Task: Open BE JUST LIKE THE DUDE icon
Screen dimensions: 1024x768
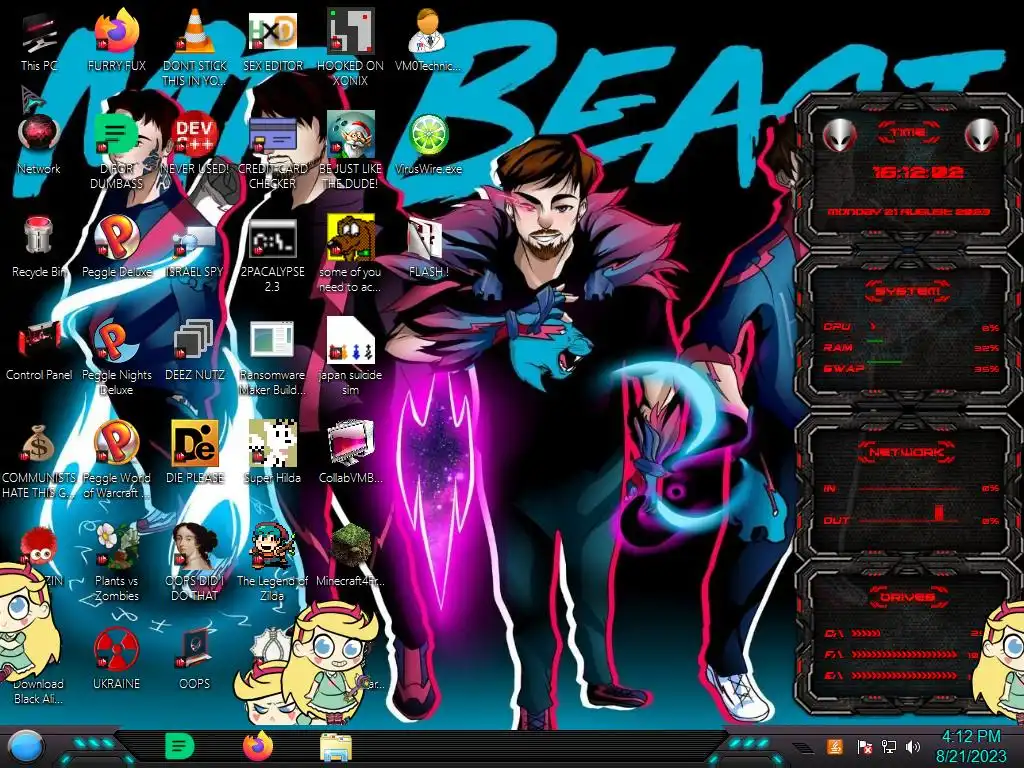Action: point(350,150)
